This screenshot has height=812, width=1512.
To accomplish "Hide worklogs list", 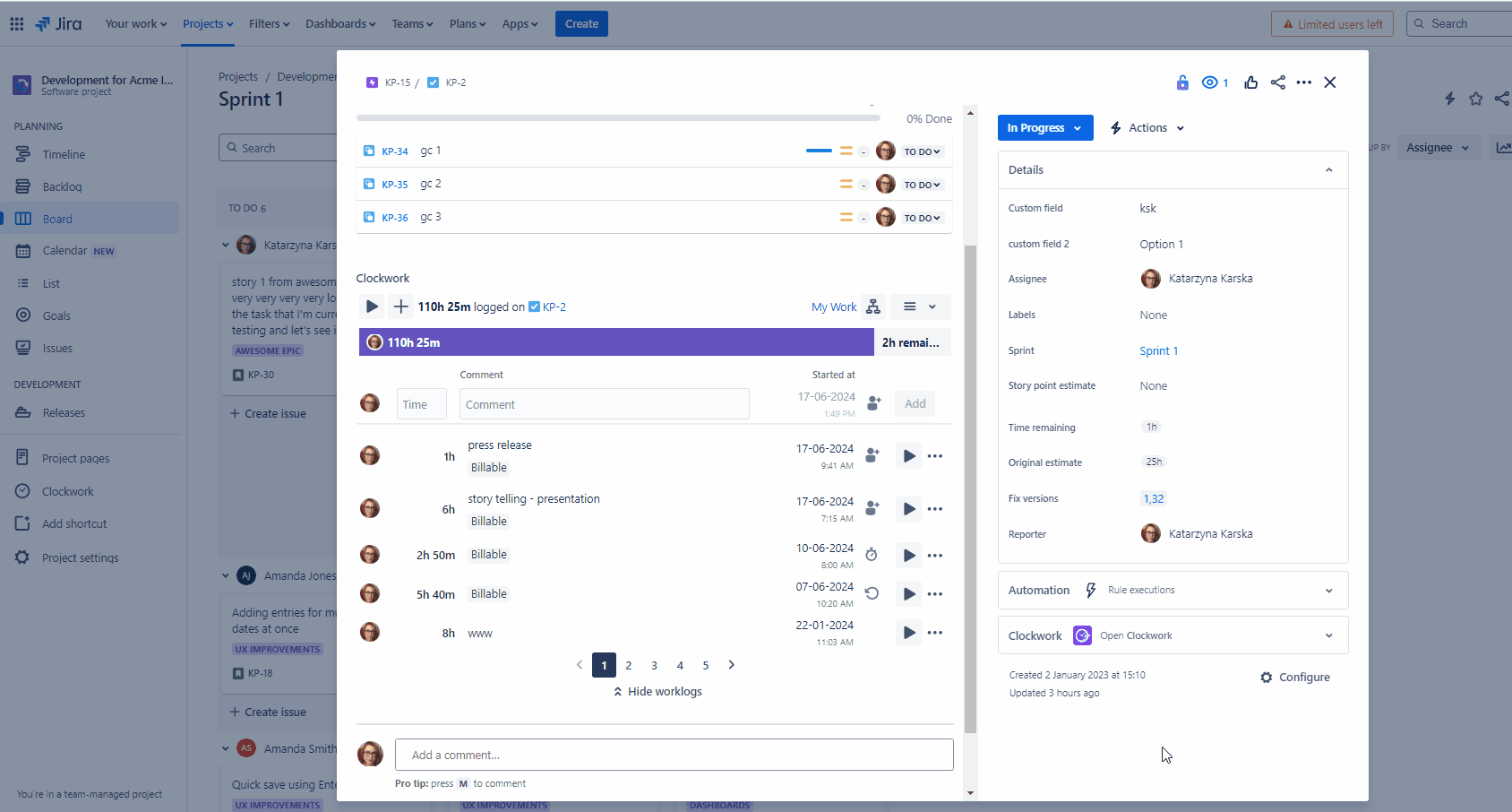I will pyautogui.click(x=657, y=692).
